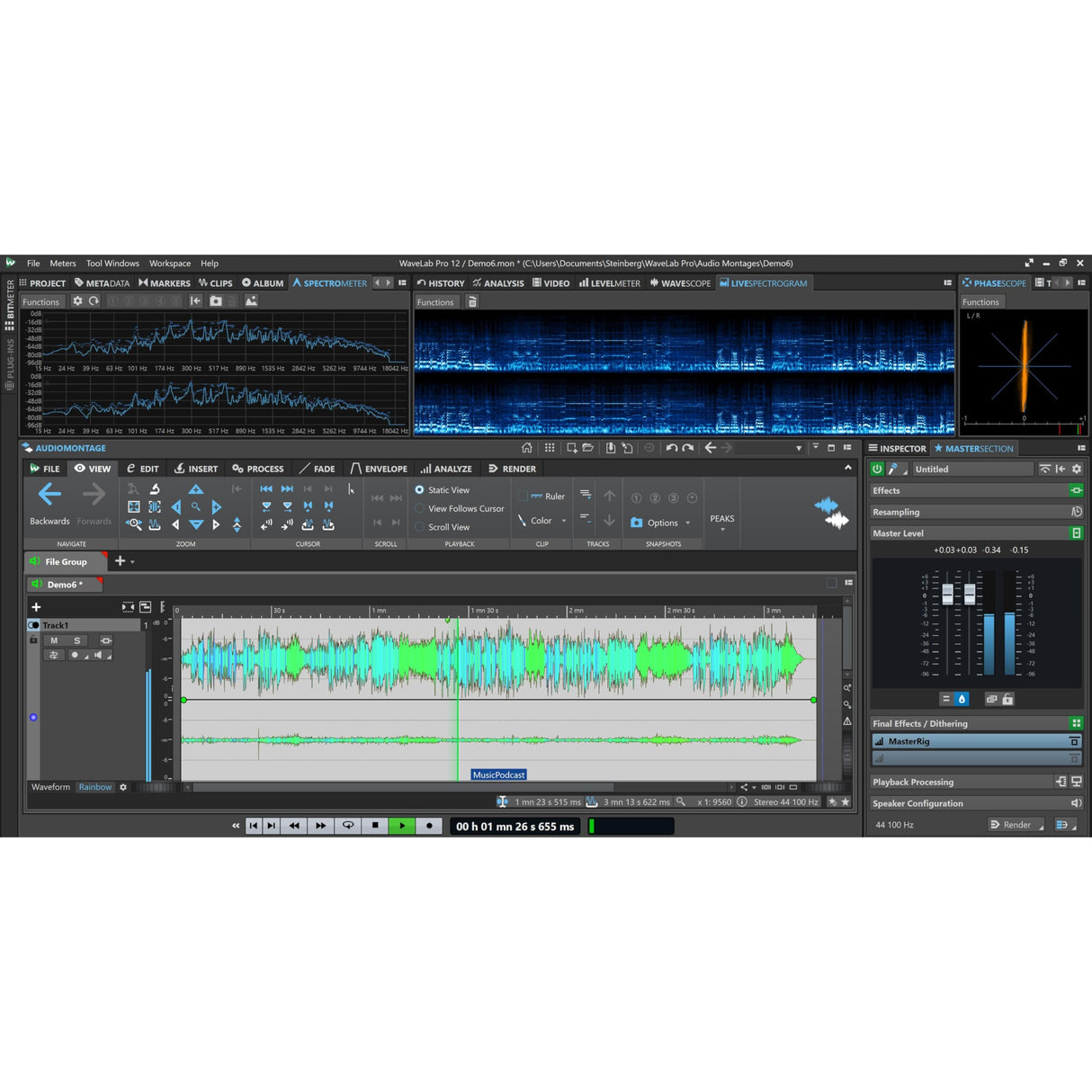Collapse the ribbon with the up chevron
This screenshot has height=1092, width=1092.
tap(847, 468)
